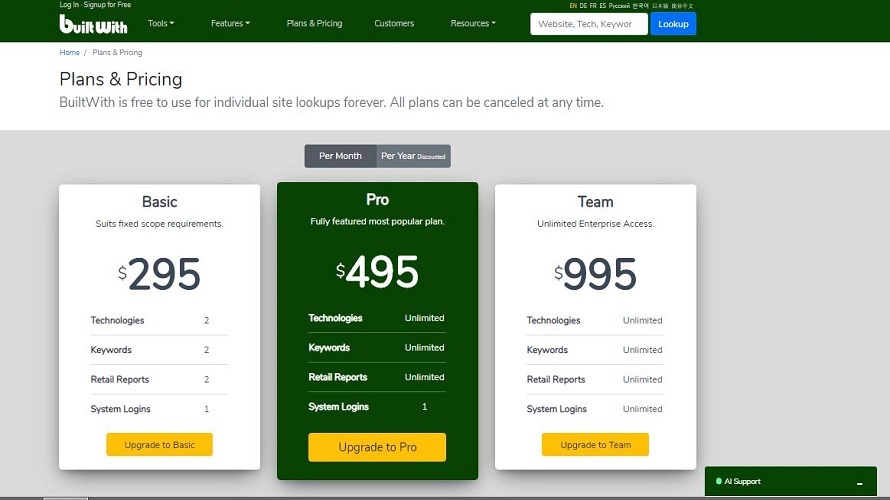The image size is (890, 500).
Task: Open the Customers nav item
Action: click(394, 23)
